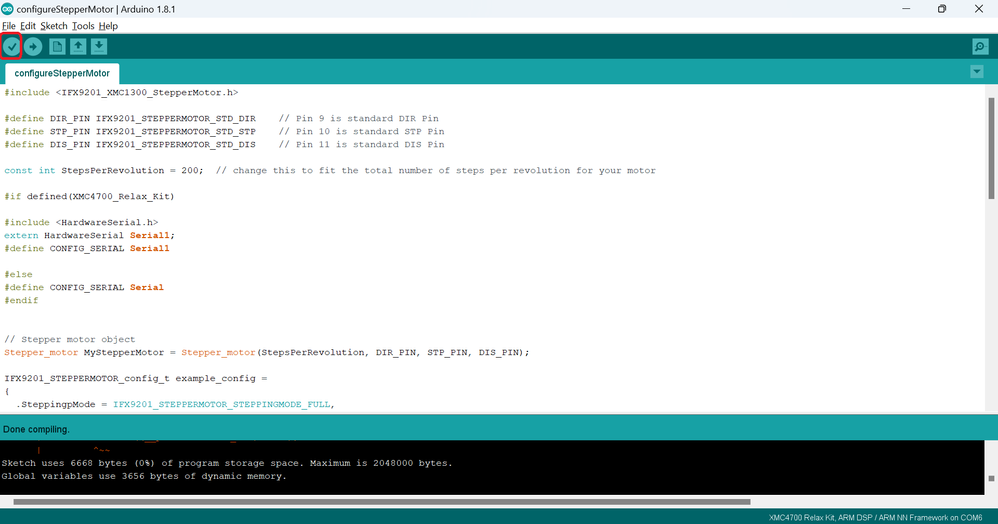Save sketch using the down-arrow icon
This screenshot has width=998, height=524.
[98, 46]
